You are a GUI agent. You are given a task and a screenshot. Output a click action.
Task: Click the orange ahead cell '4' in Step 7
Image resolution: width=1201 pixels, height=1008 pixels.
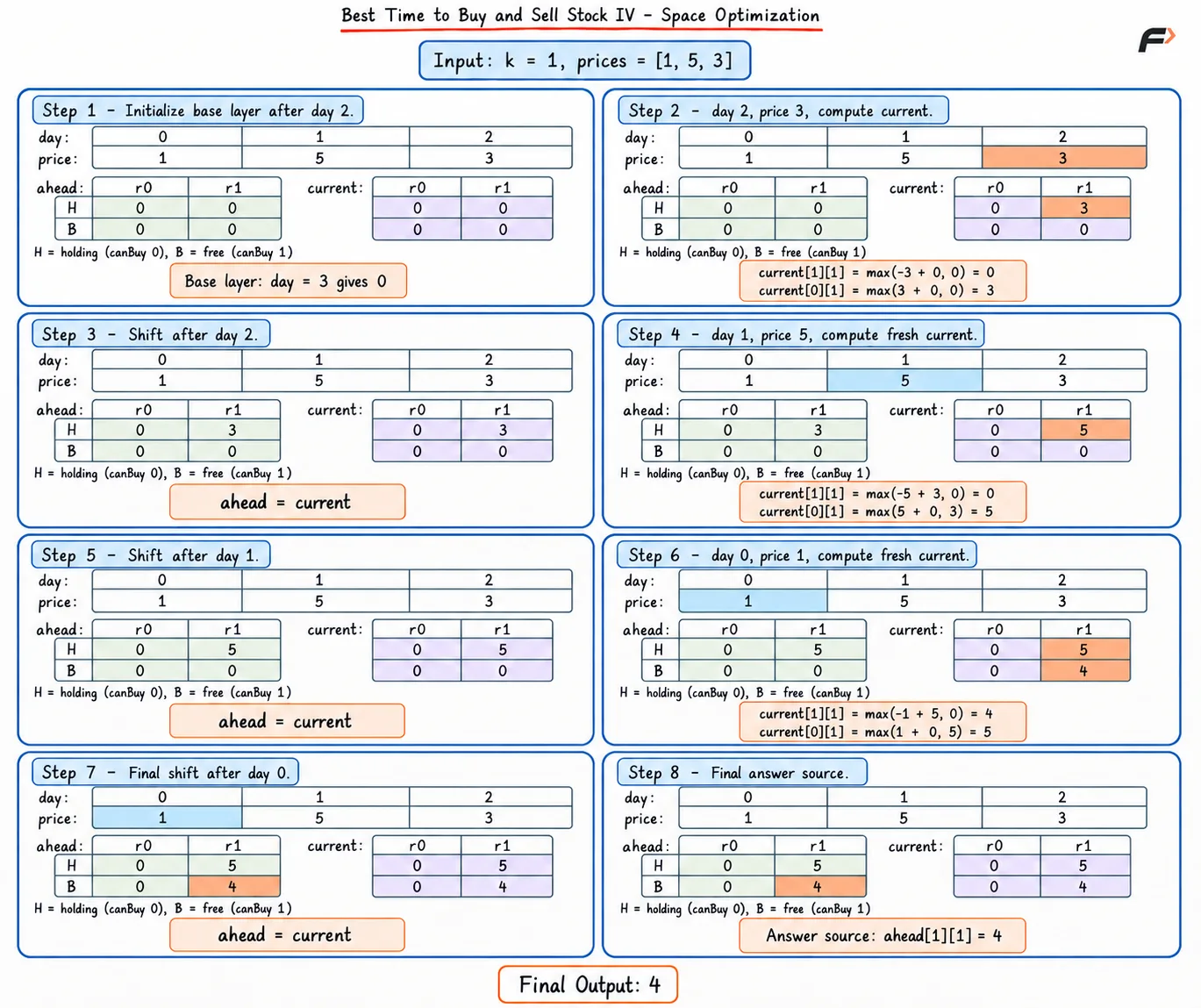[x=234, y=886]
